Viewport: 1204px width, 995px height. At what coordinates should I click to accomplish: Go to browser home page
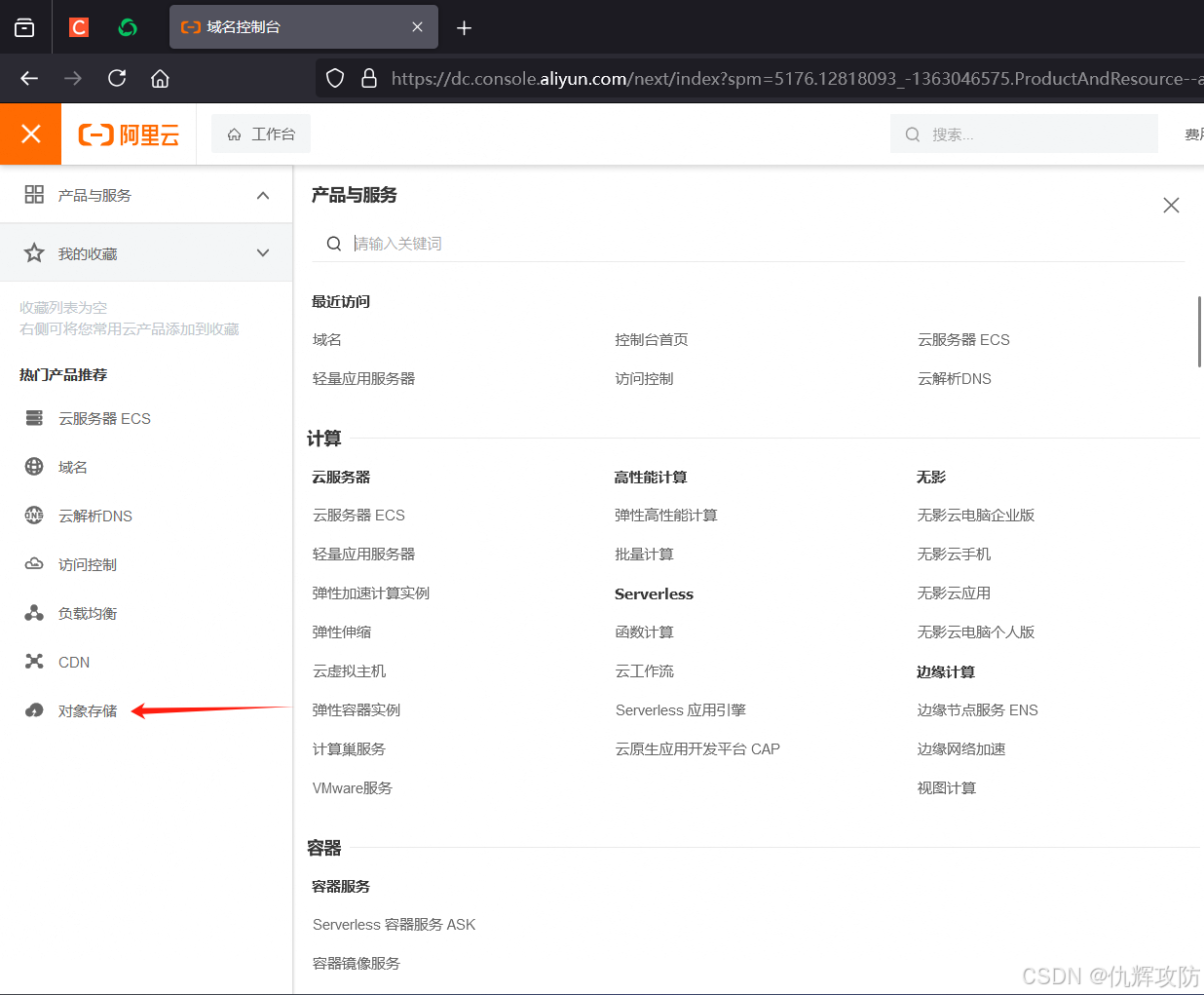click(x=161, y=78)
